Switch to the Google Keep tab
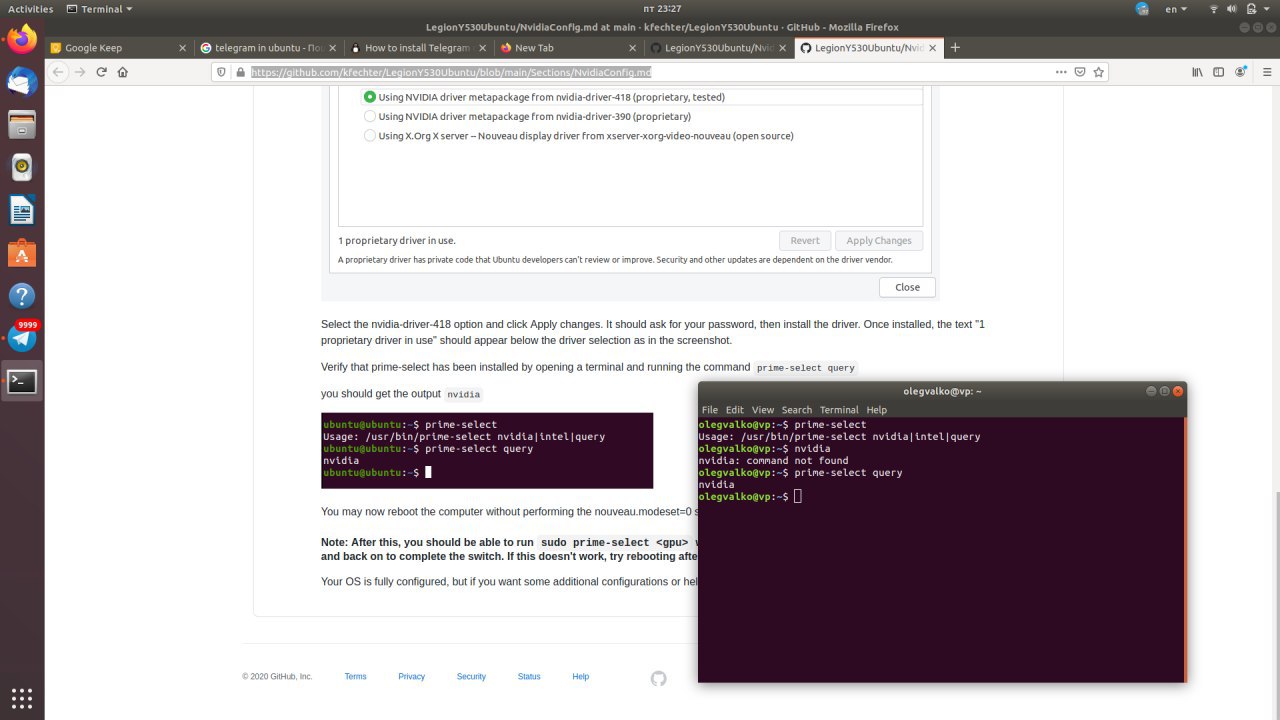 [x=118, y=47]
